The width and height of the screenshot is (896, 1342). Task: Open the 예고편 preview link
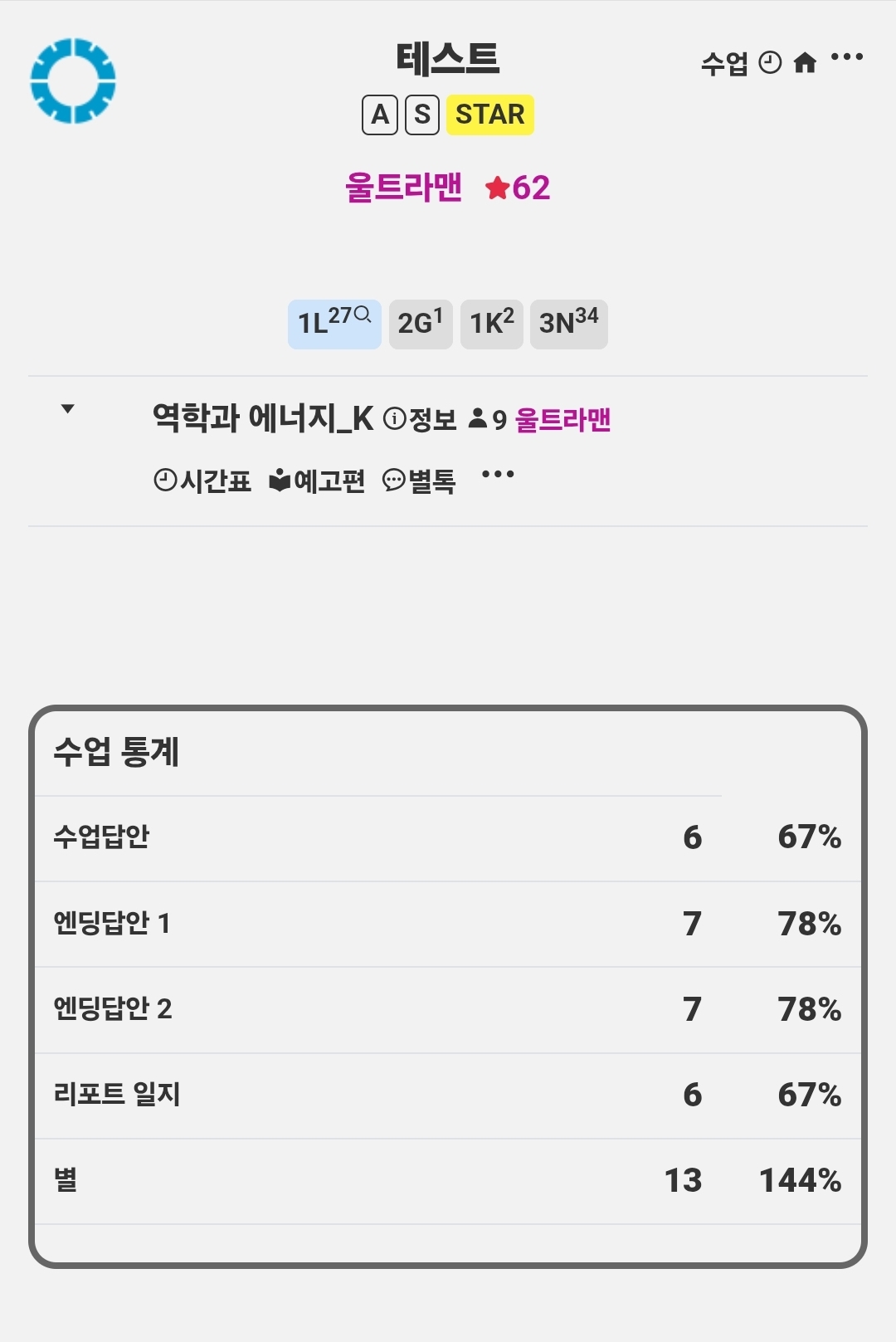317,481
